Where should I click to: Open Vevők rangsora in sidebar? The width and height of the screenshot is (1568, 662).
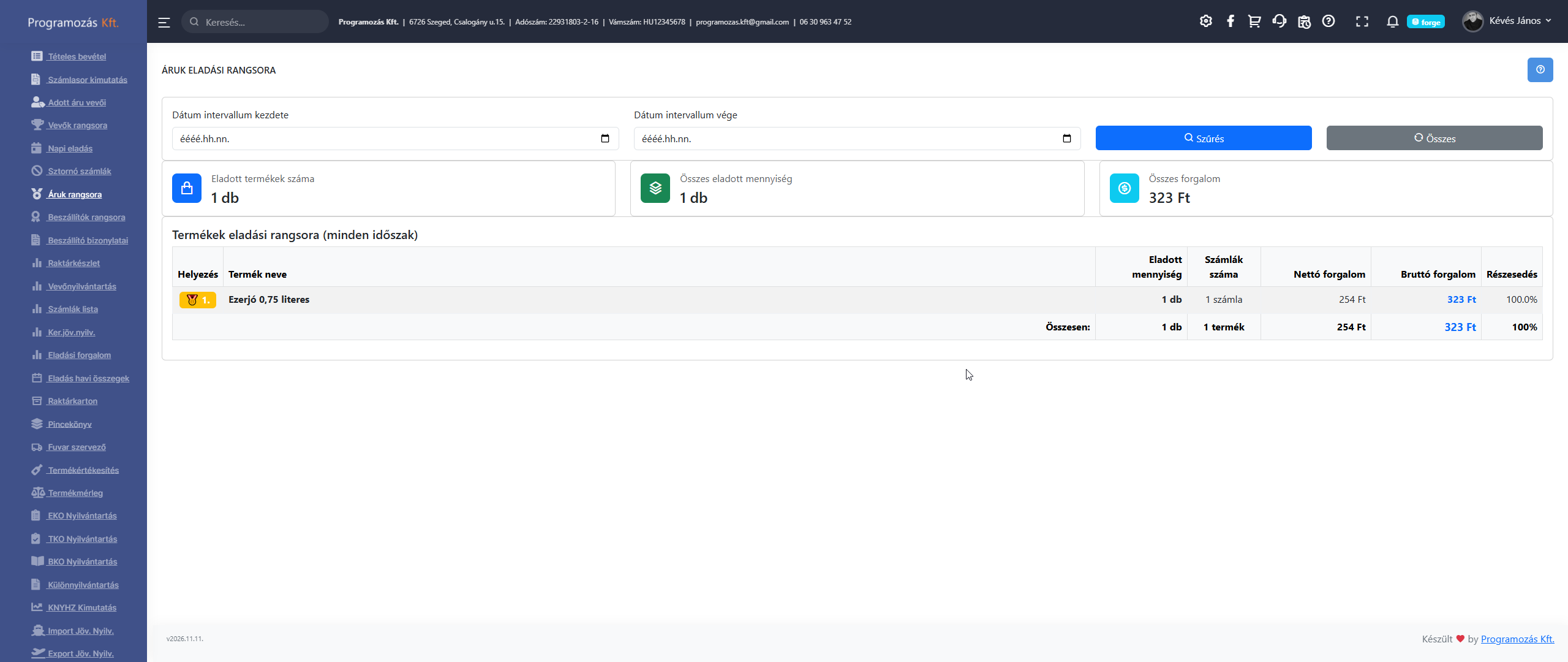tap(77, 125)
